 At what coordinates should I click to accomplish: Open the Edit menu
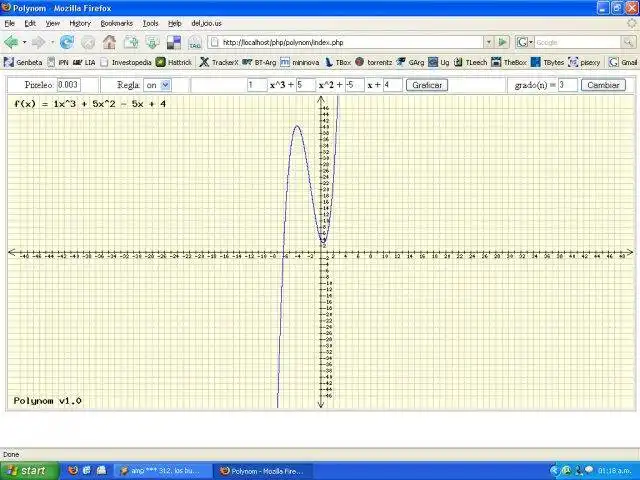coord(30,24)
